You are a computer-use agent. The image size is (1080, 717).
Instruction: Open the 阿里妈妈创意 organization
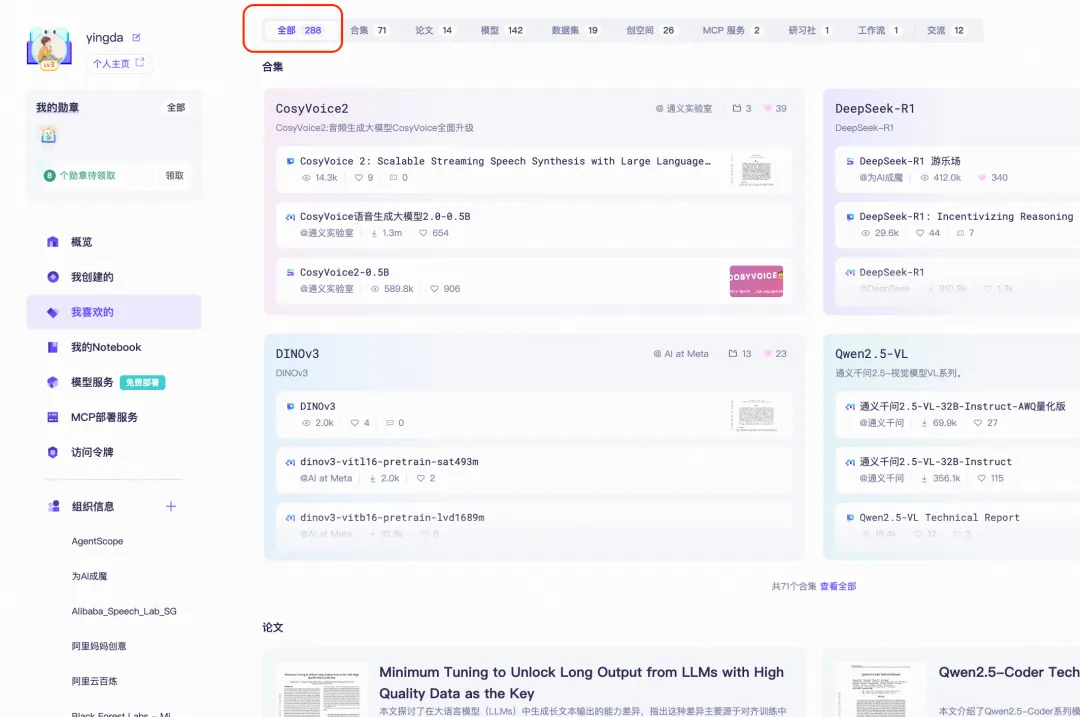point(99,646)
